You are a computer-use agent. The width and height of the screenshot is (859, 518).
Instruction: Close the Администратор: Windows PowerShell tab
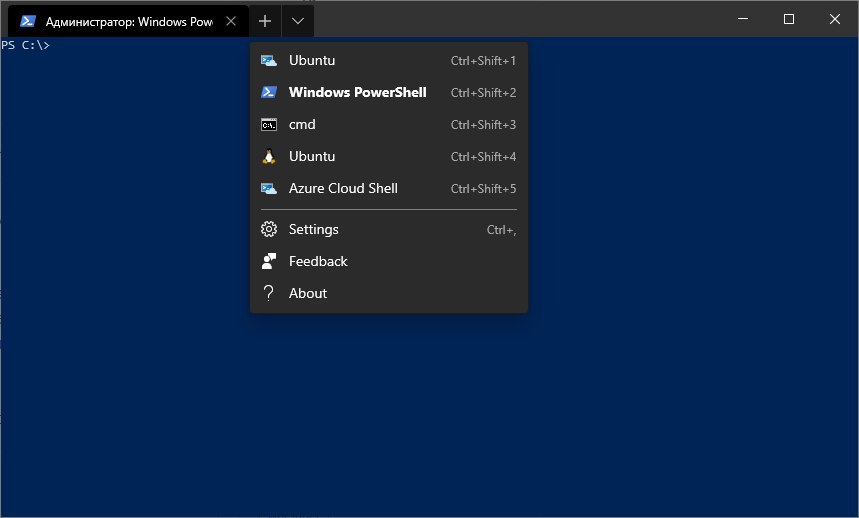tap(231, 21)
